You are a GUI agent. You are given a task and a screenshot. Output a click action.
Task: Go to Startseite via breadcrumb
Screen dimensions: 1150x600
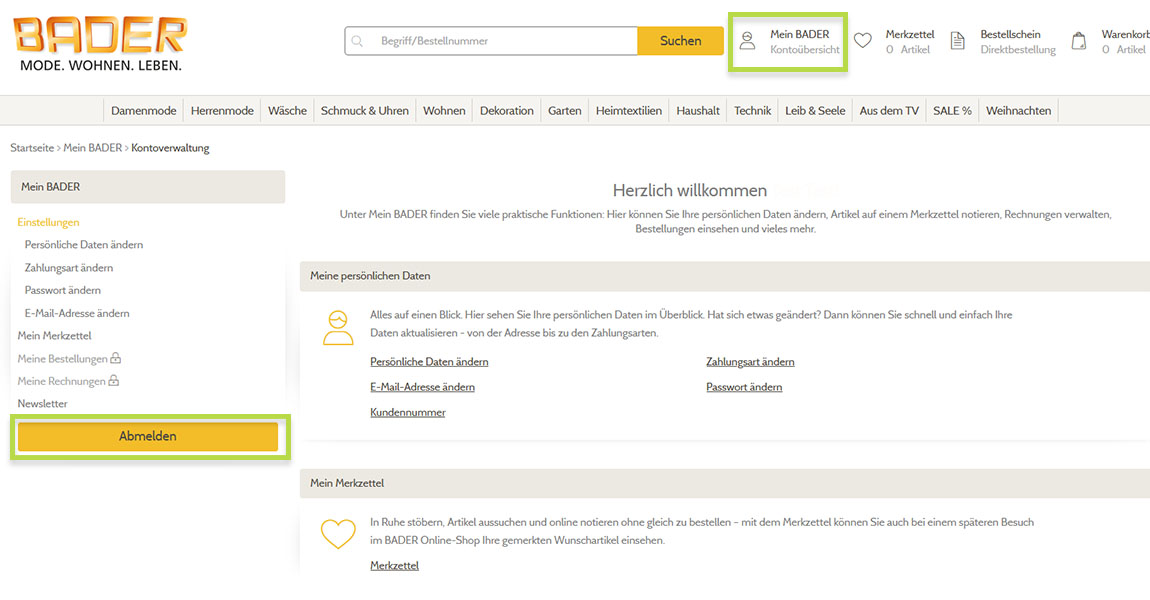pos(32,148)
